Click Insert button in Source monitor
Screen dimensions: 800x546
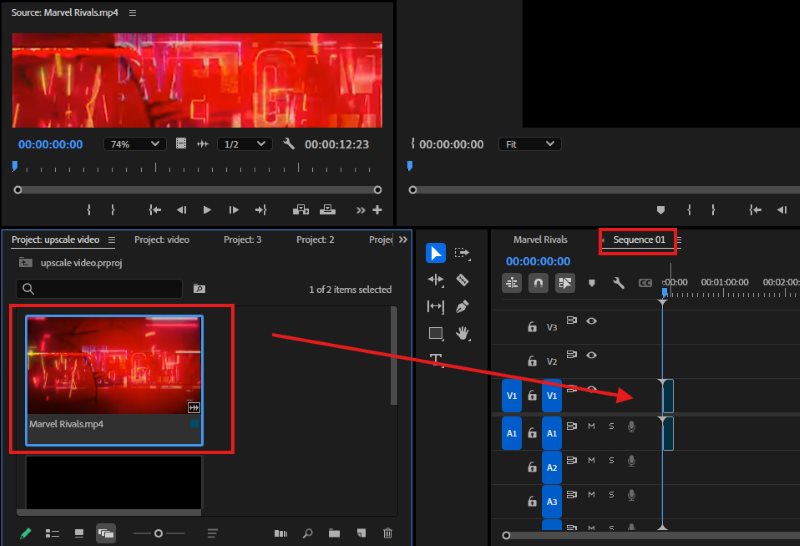pos(301,210)
